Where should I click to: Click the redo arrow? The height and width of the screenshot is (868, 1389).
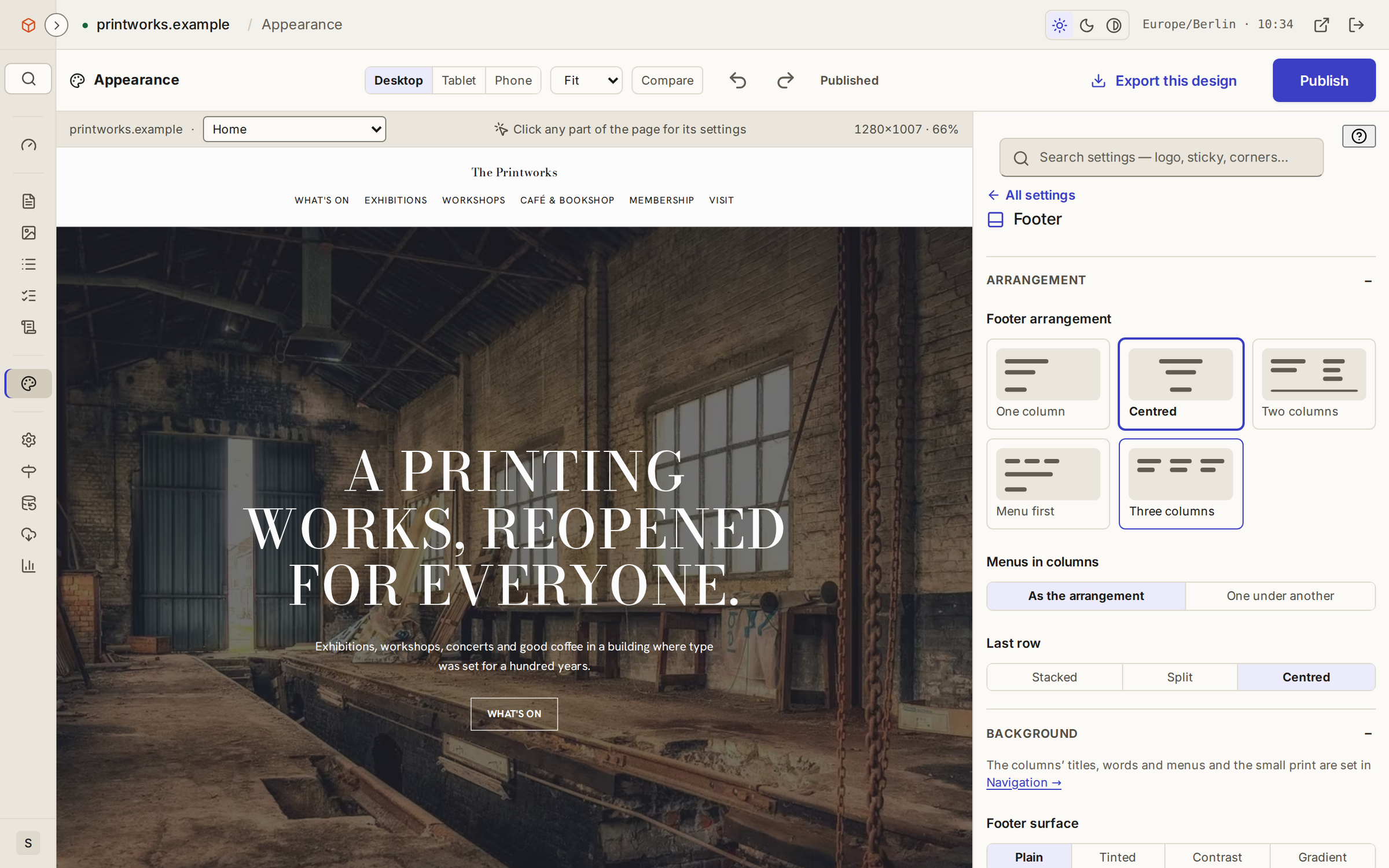[x=785, y=80]
